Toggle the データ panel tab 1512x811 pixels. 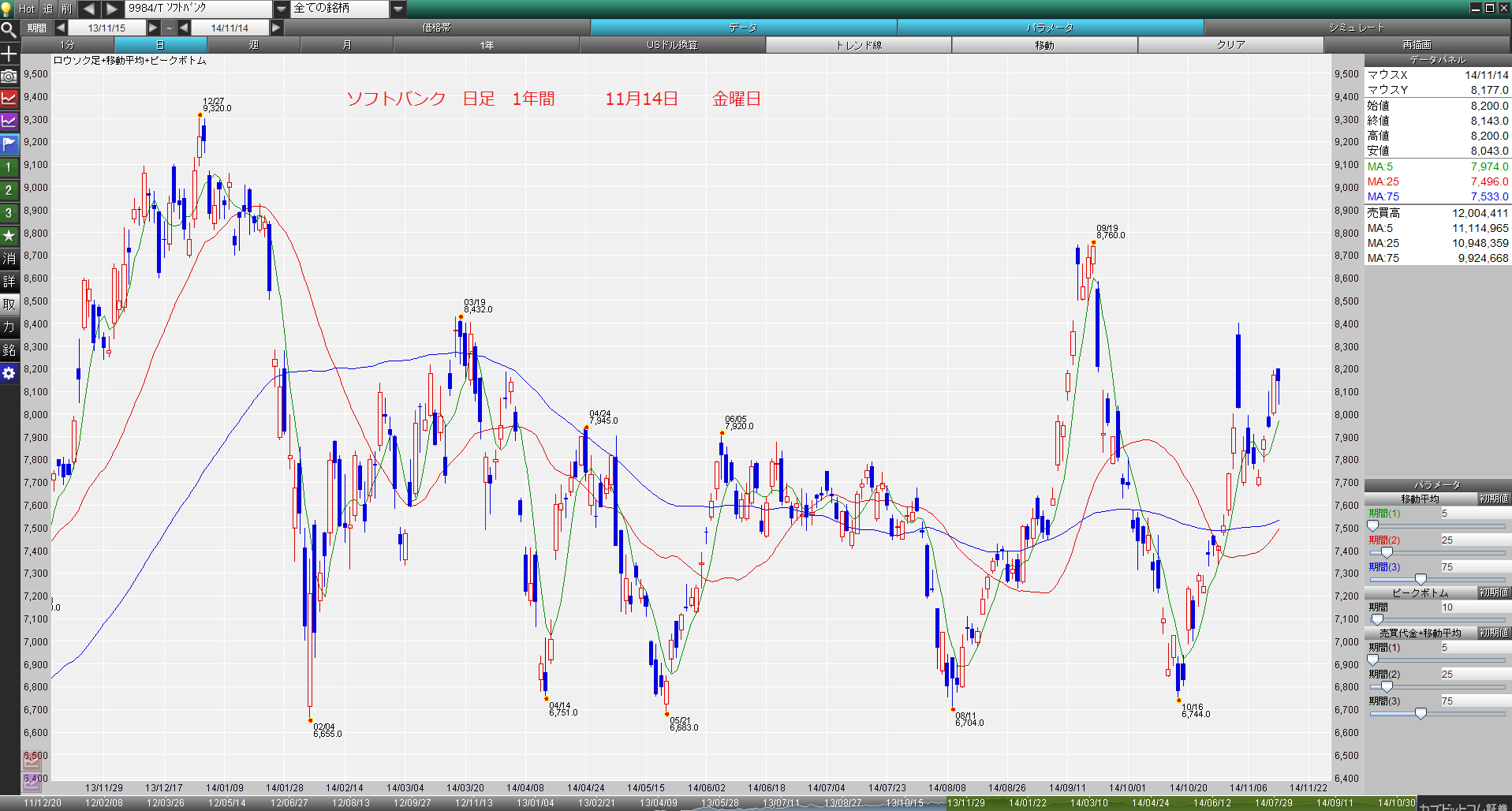coord(743,28)
